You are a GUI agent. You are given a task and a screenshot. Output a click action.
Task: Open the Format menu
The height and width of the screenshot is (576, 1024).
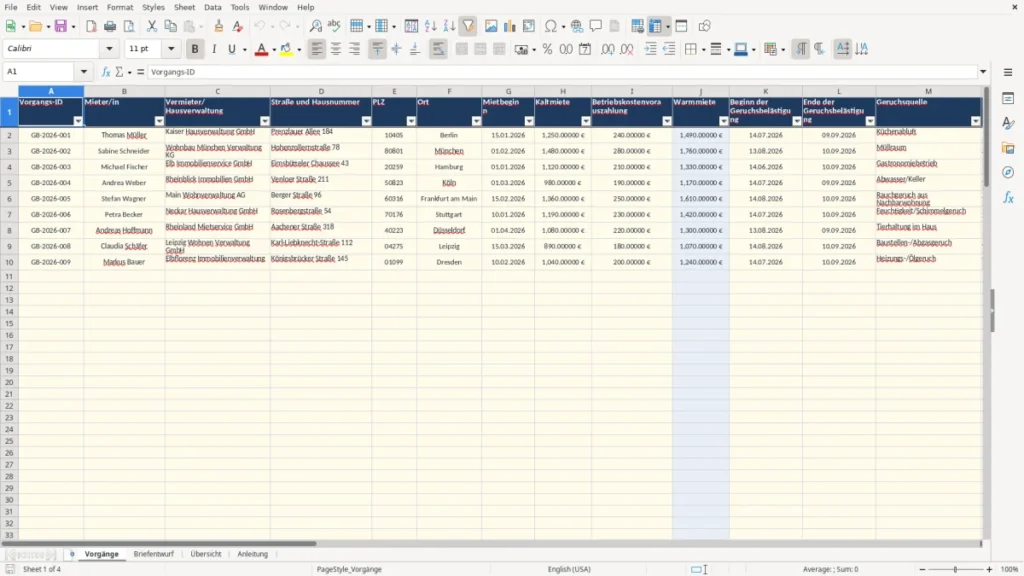tap(120, 7)
